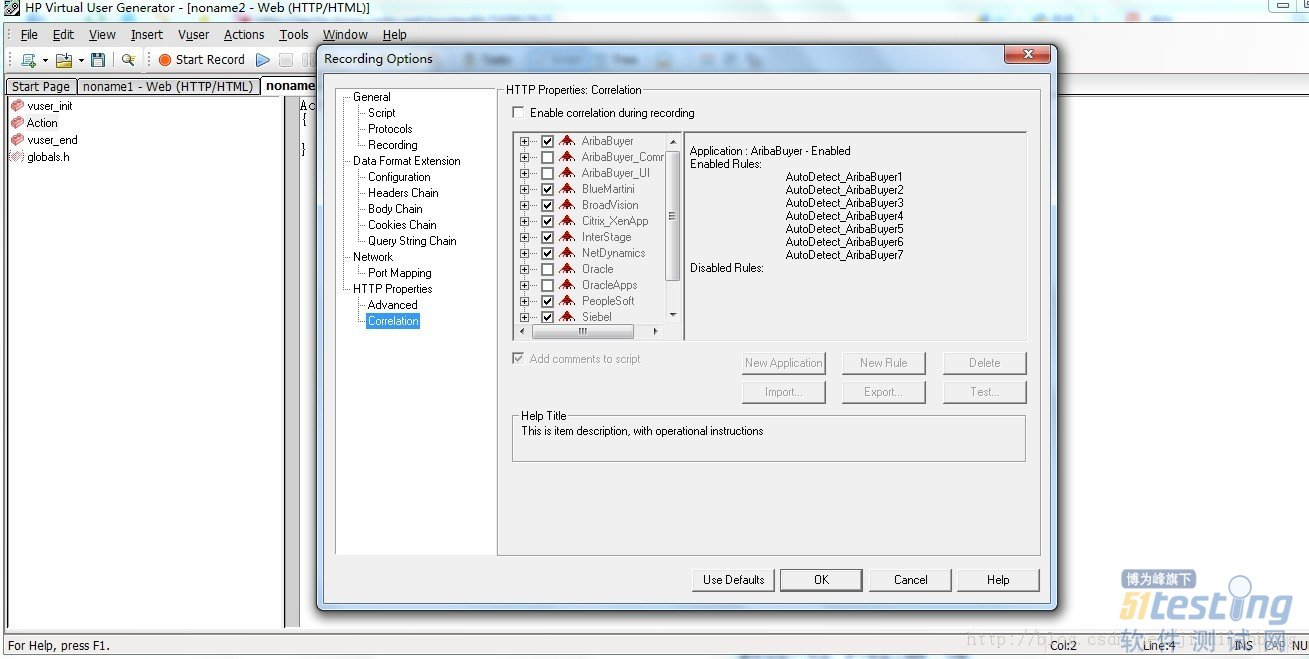Screen dimensions: 1309x659
Task: Click the OracleApps red application icon
Action: click(567, 285)
